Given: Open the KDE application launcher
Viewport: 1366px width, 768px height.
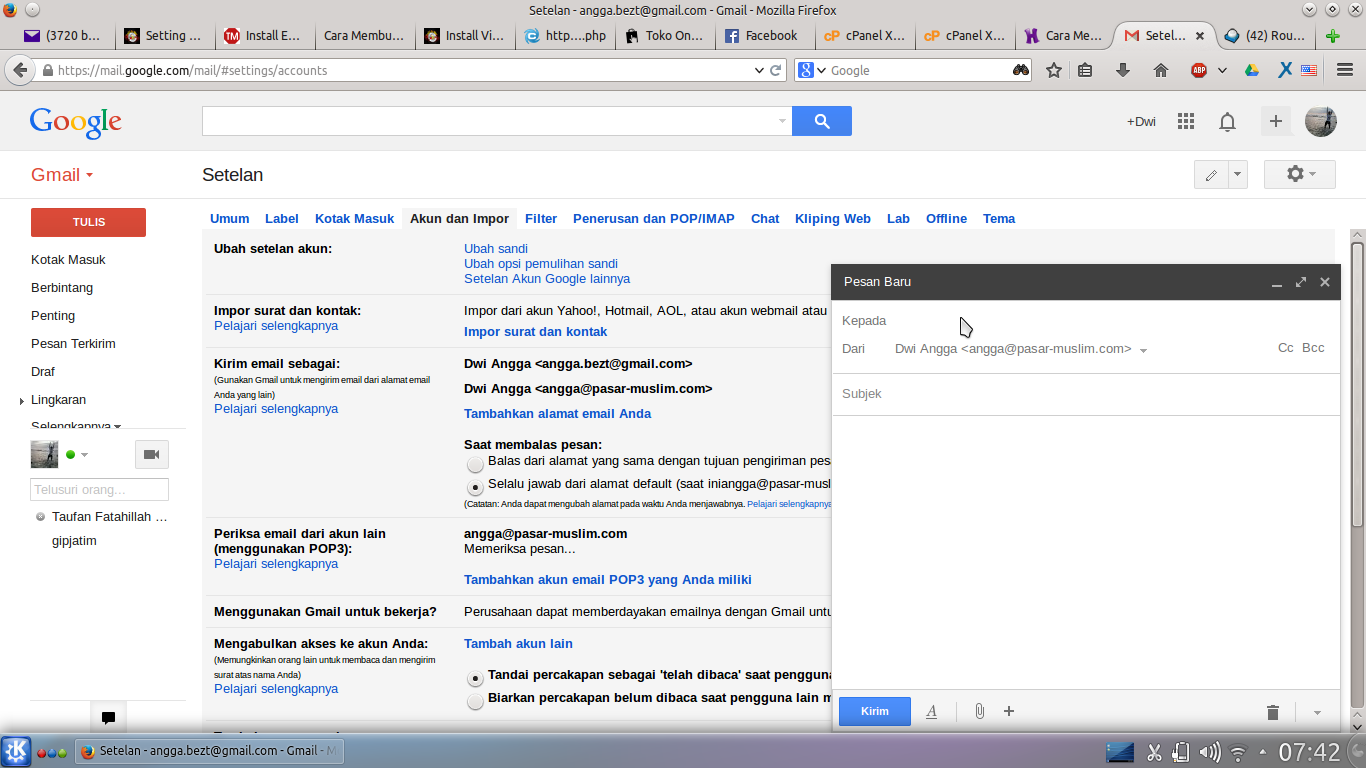Looking at the screenshot, I should point(15,751).
